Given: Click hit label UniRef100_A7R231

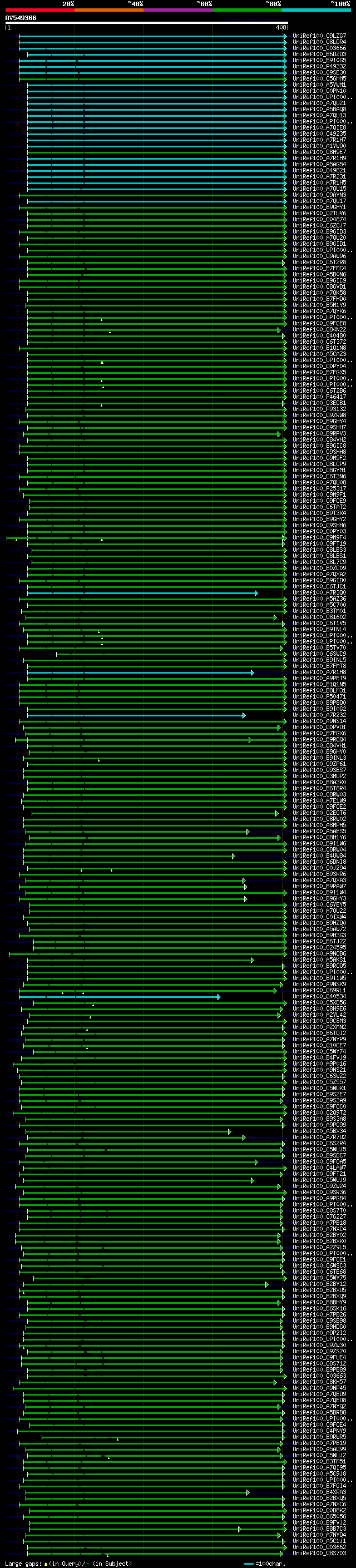Looking at the screenshot, I should [x=319, y=176].
